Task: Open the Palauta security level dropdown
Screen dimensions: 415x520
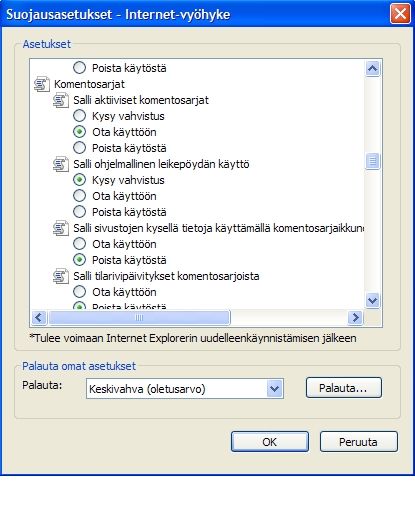Action: [274, 388]
